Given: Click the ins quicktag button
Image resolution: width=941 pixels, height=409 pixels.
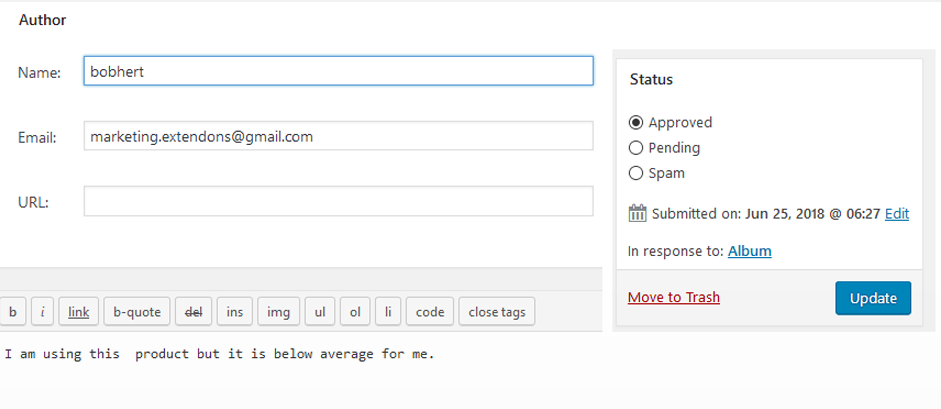Looking at the screenshot, I should coord(235,312).
